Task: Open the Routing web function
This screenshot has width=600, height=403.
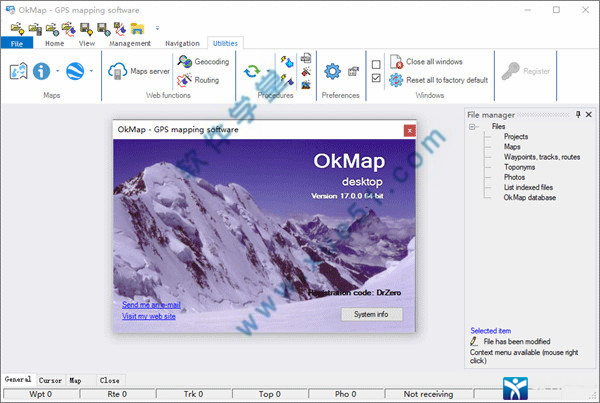Action: pyautogui.click(x=198, y=80)
